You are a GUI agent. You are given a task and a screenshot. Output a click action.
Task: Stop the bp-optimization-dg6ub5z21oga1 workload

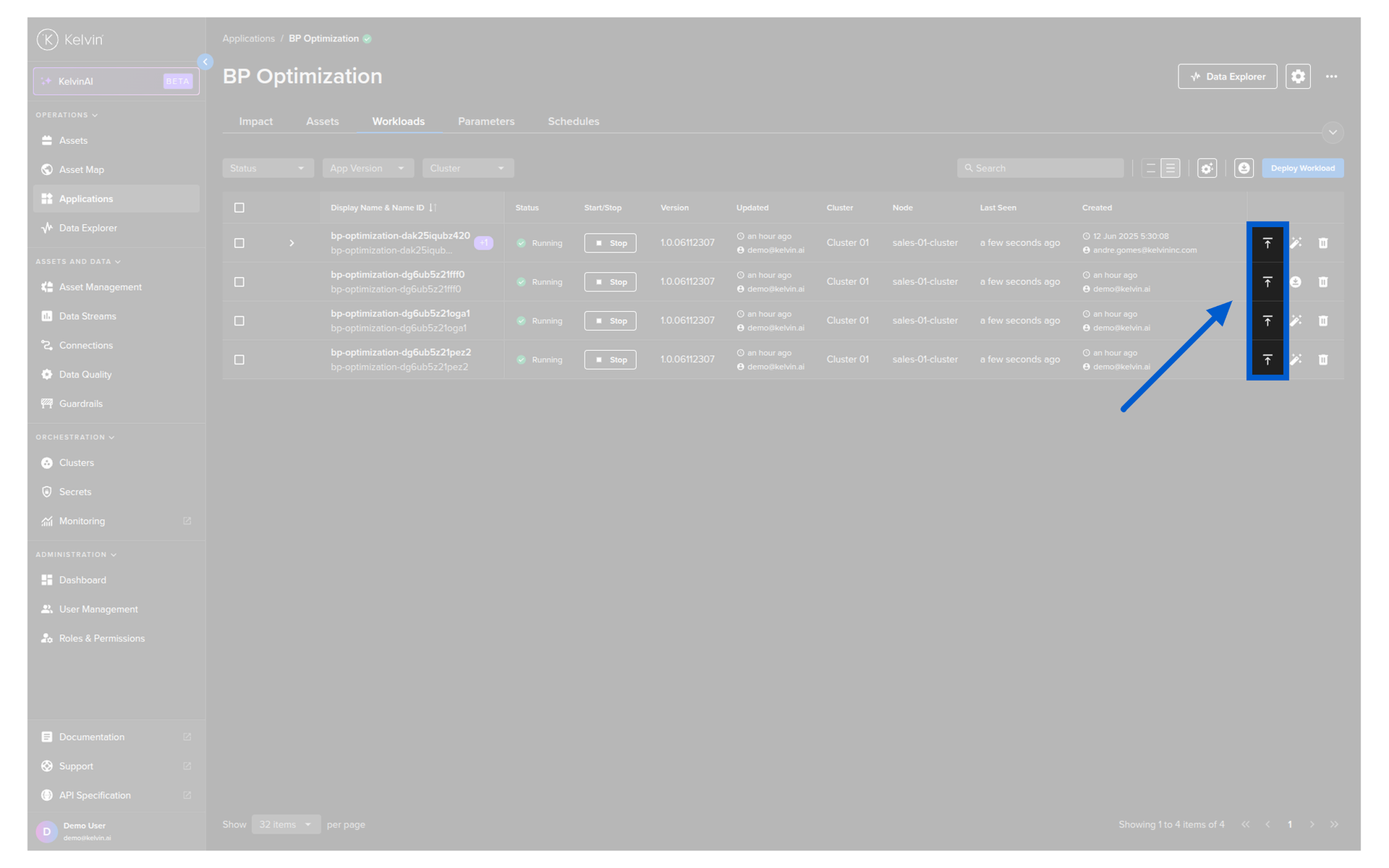[610, 321]
